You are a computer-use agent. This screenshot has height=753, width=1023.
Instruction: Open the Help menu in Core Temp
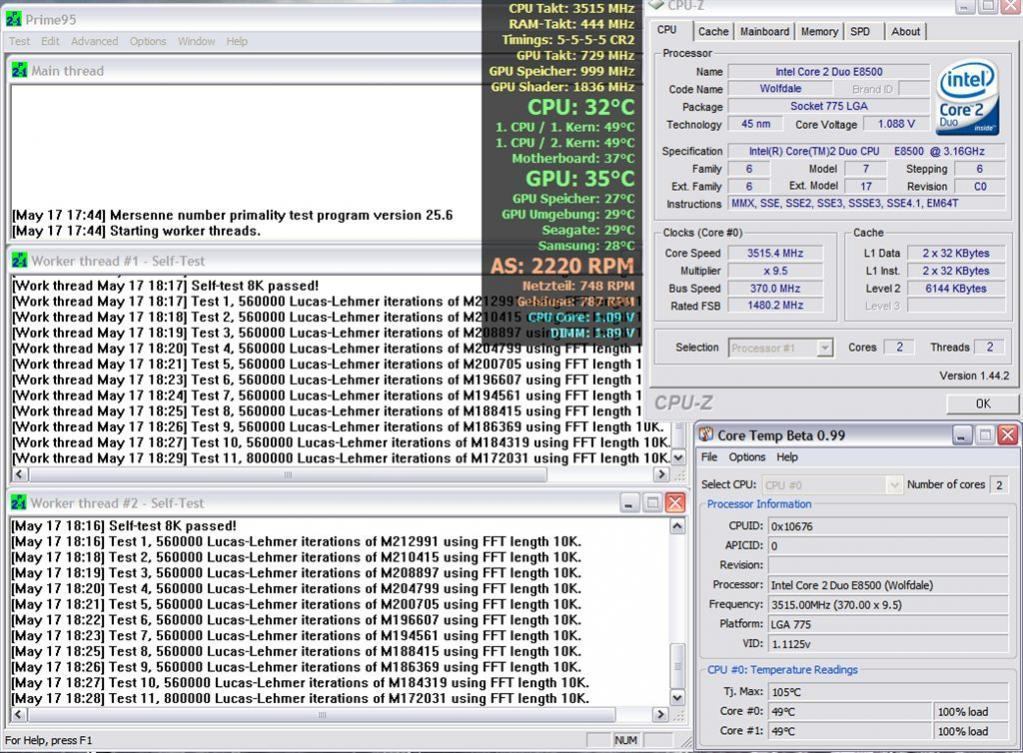click(787, 457)
